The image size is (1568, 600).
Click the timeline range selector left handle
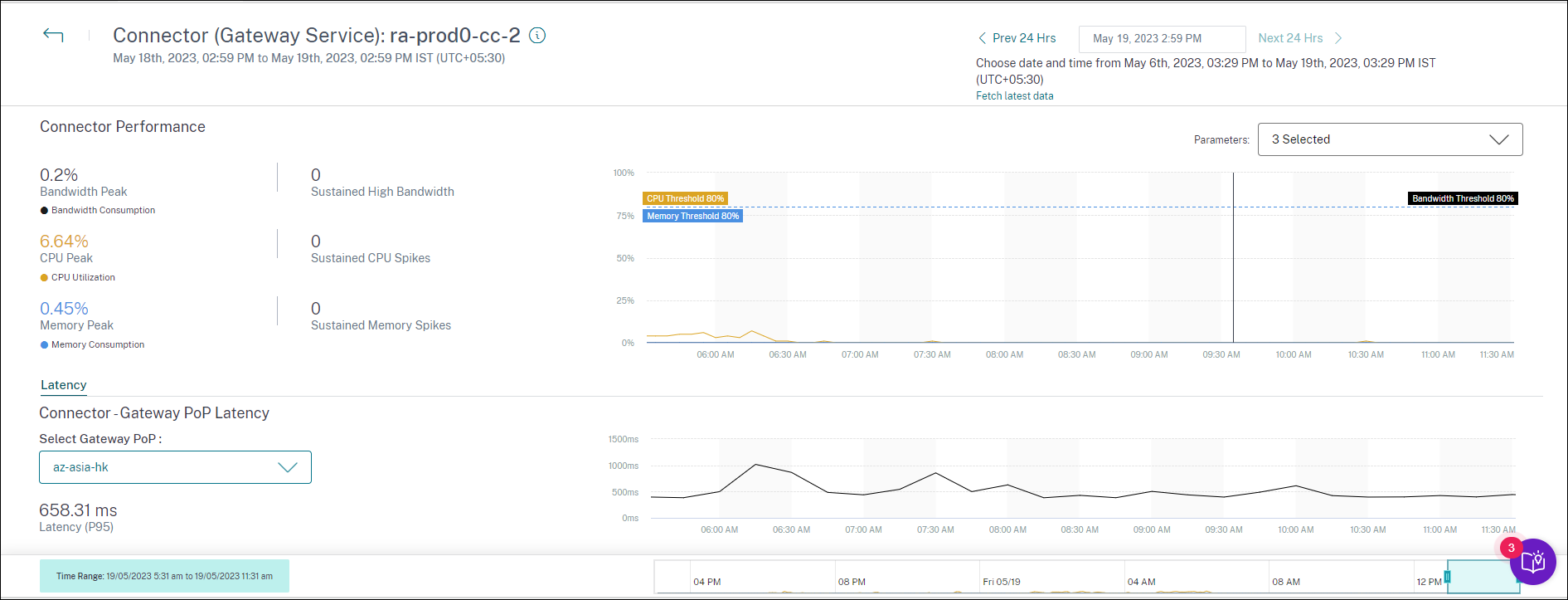pyautogui.click(x=1447, y=577)
